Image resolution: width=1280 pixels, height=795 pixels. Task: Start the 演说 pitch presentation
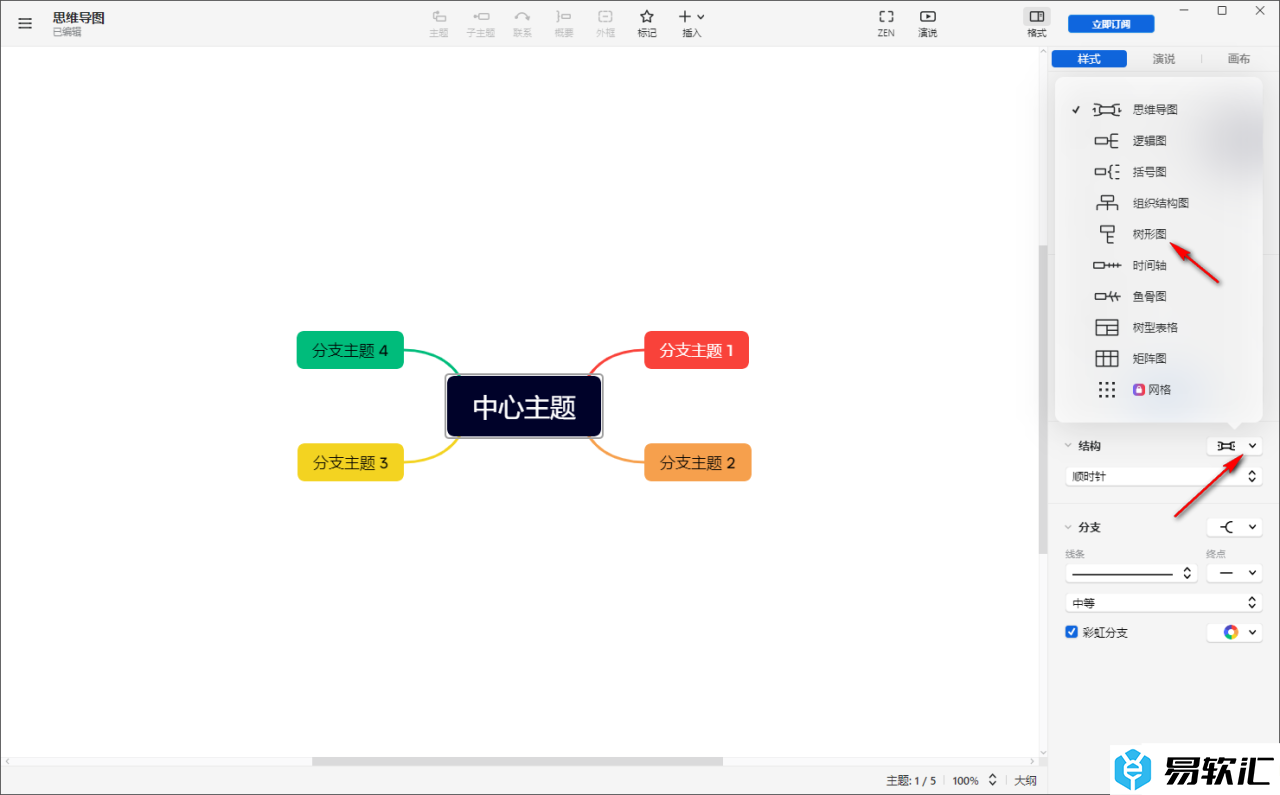[x=928, y=23]
